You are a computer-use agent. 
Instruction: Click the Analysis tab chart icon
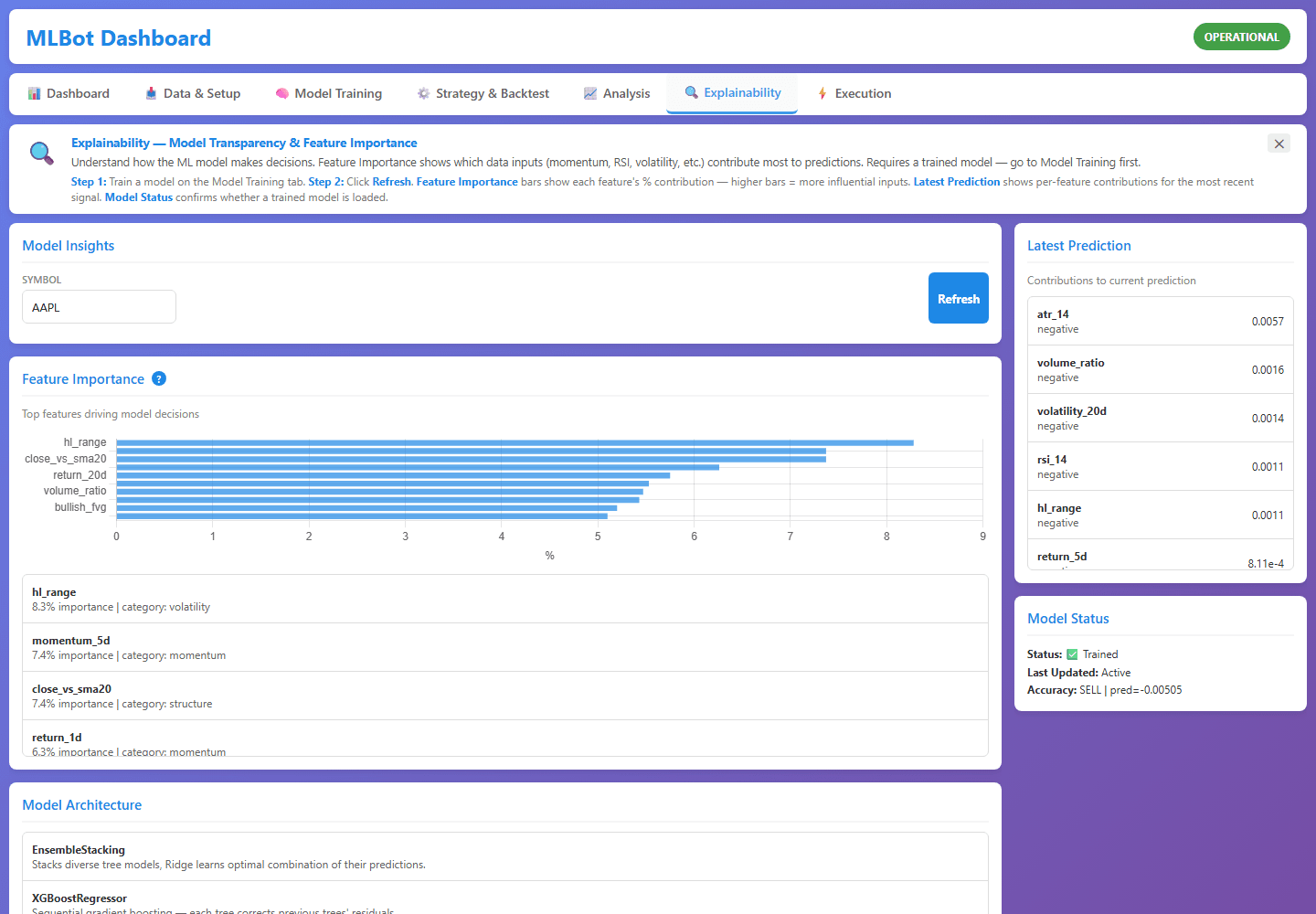590,93
